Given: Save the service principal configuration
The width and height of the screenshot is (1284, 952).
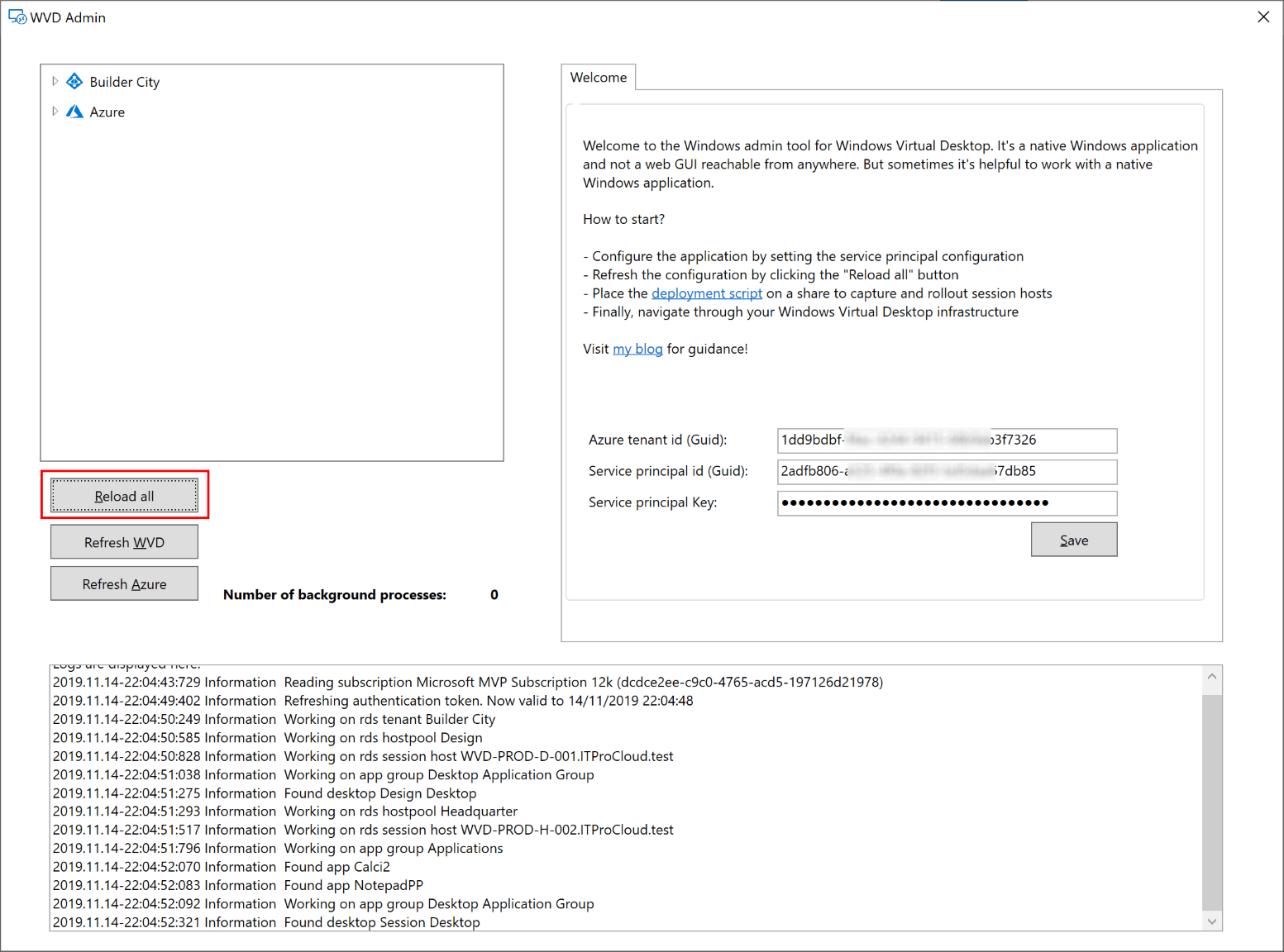Looking at the screenshot, I should [1074, 540].
